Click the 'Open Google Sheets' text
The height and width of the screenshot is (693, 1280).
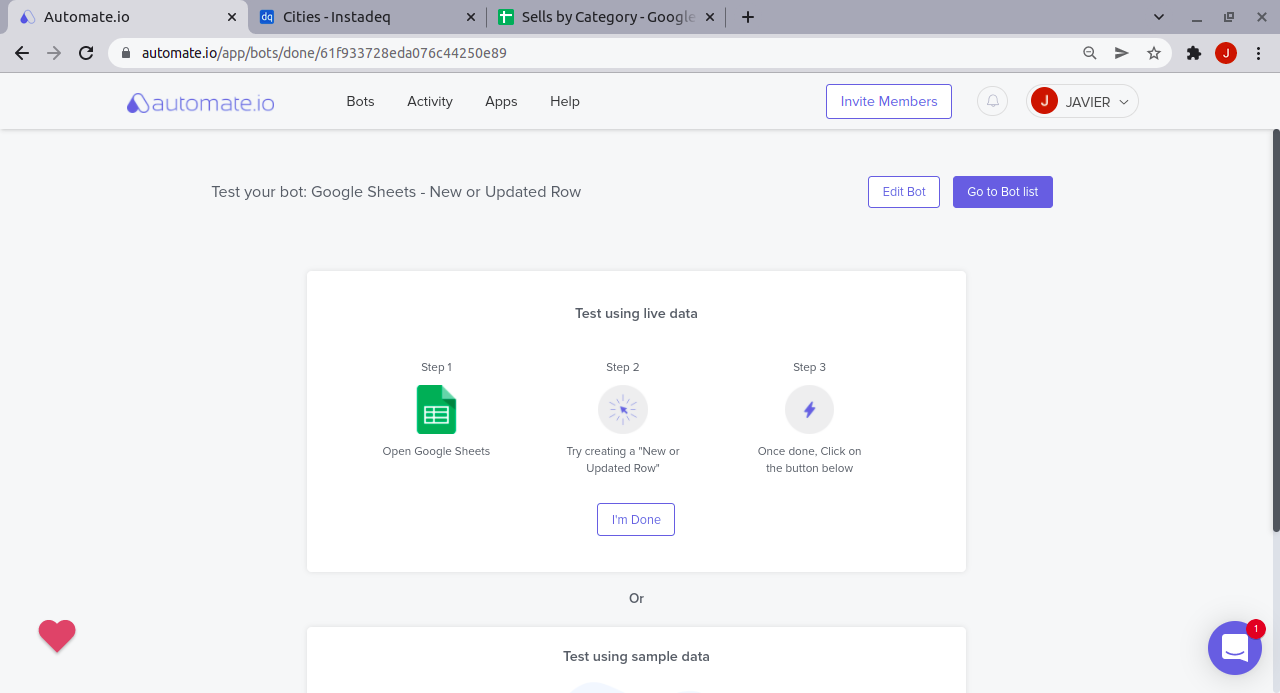[436, 451]
